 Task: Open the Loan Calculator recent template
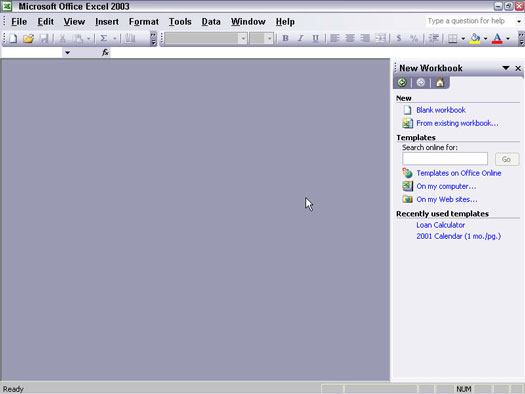coord(440,225)
